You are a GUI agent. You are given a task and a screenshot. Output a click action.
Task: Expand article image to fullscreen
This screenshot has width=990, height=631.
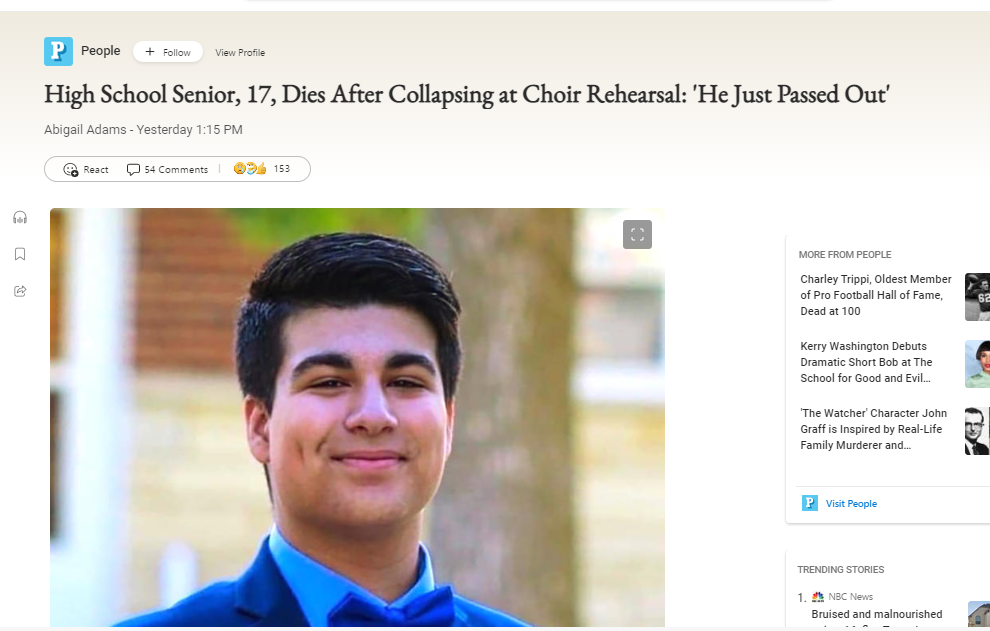637,234
